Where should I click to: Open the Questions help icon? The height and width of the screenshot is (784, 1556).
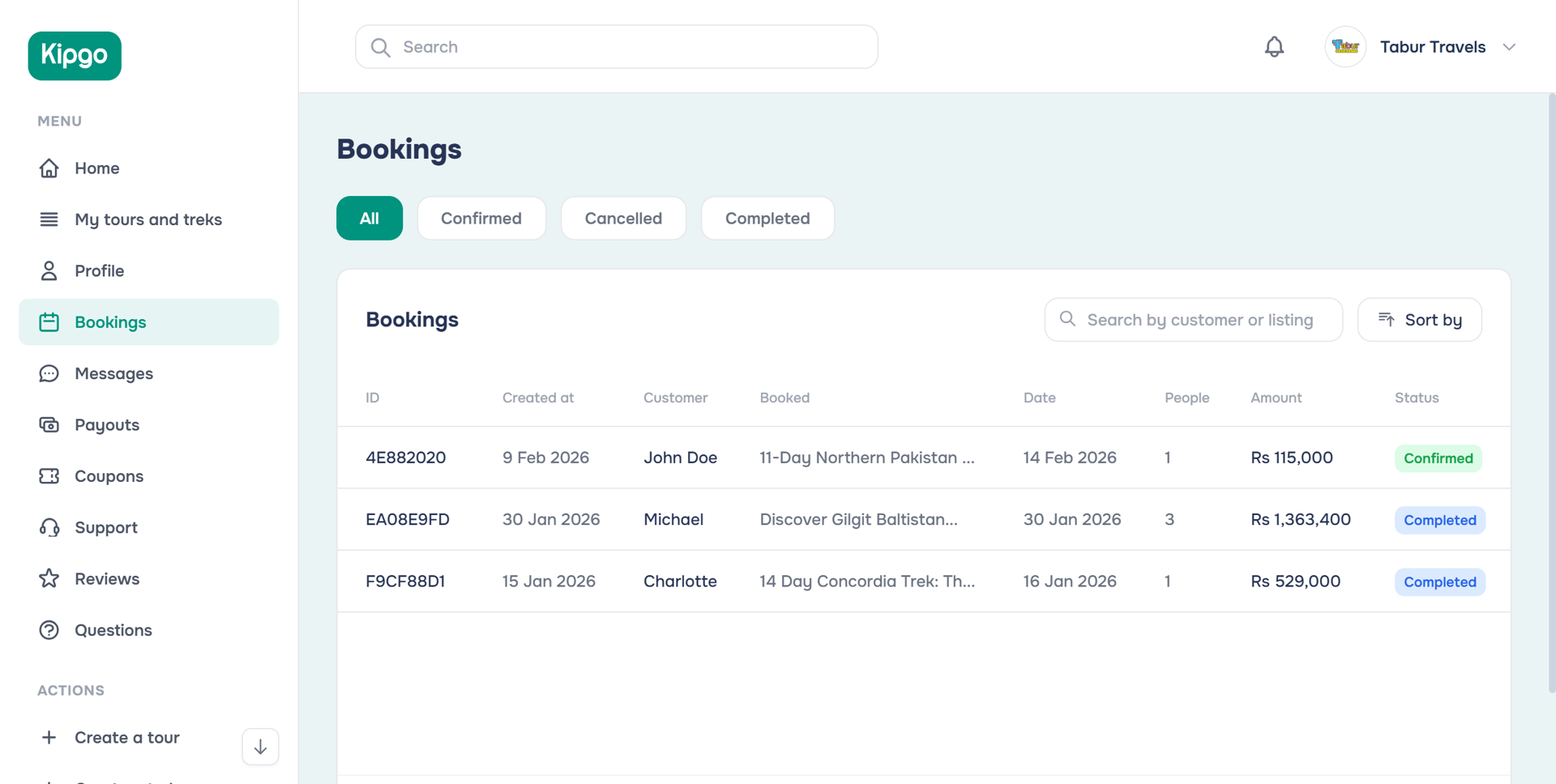tap(49, 630)
